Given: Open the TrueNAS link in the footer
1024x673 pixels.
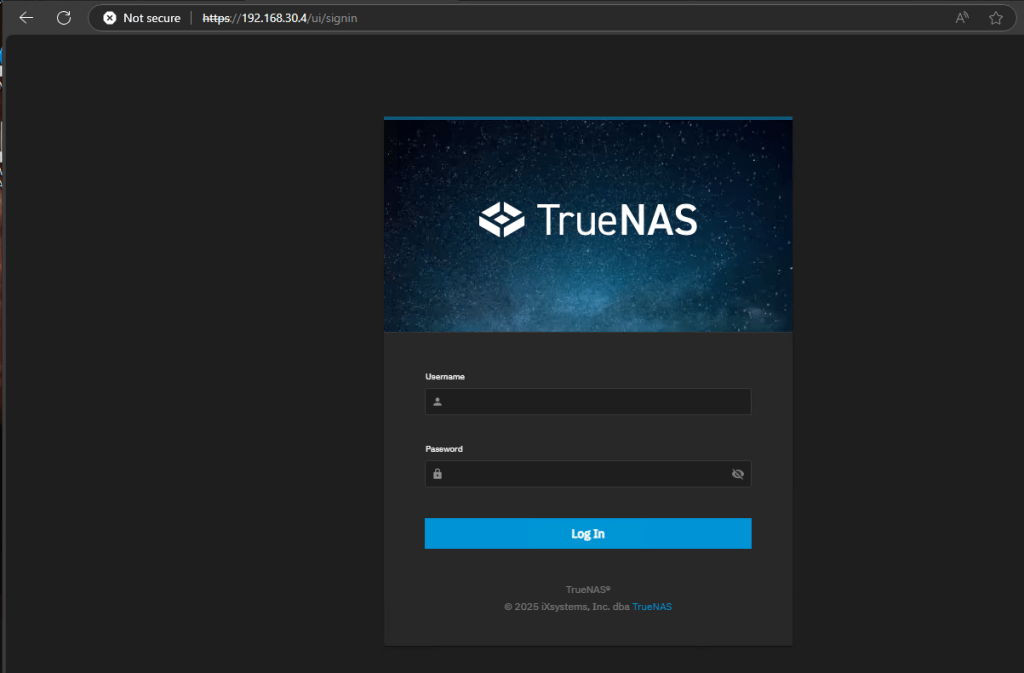Looking at the screenshot, I should [652, 606].
